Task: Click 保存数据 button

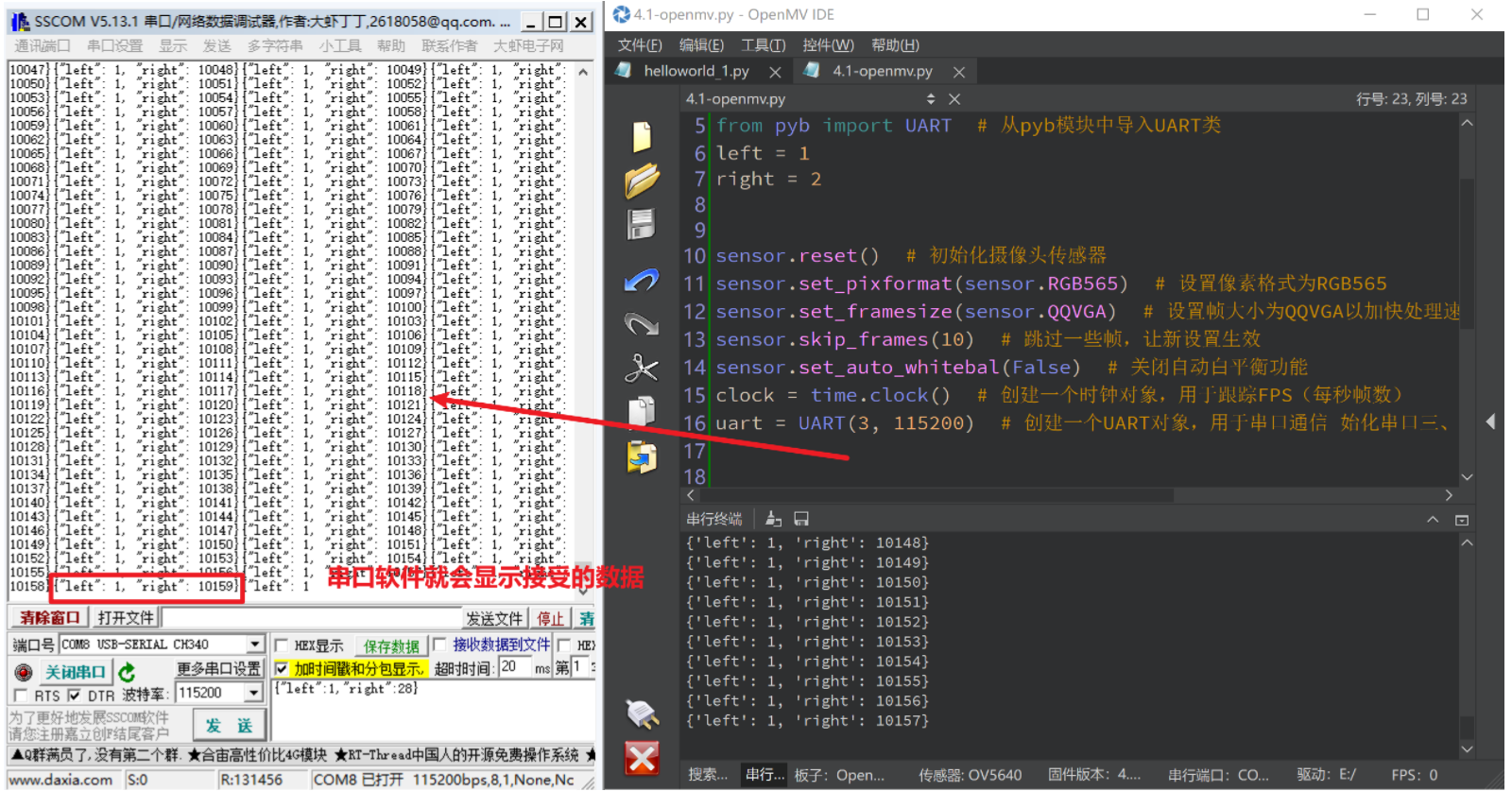Action: [x=391, y=645]
